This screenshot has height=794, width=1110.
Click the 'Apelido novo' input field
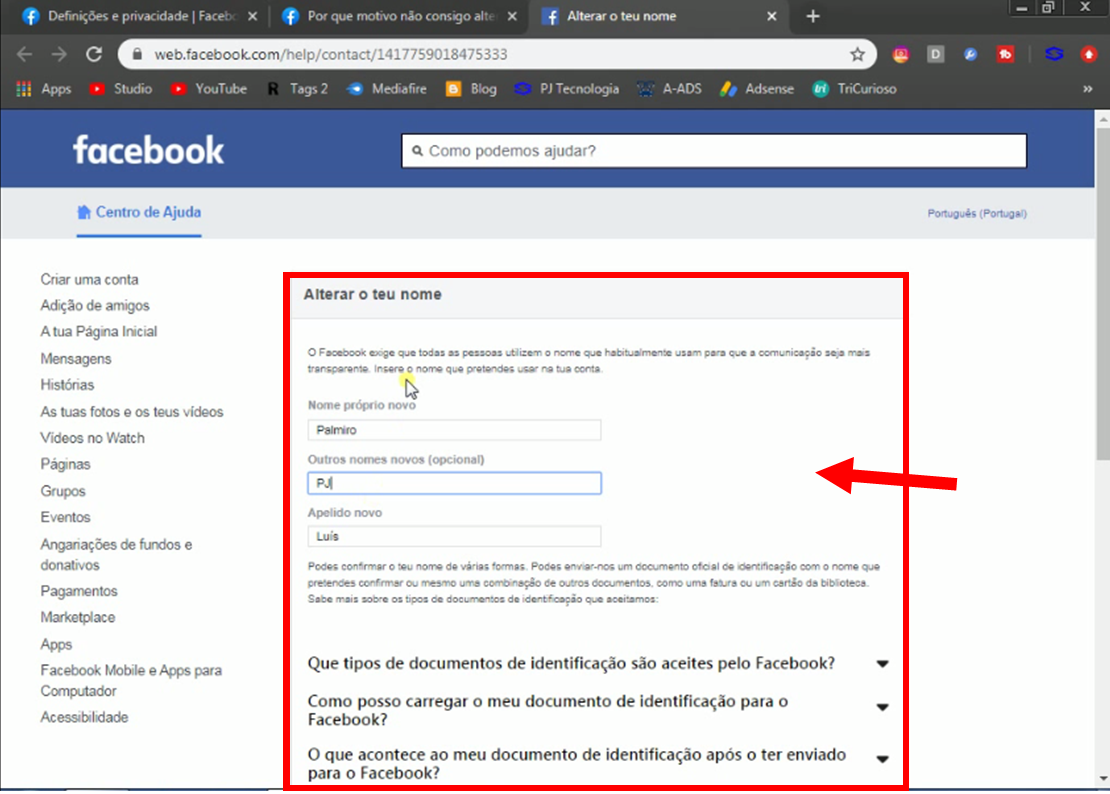(x=454, y=537)
